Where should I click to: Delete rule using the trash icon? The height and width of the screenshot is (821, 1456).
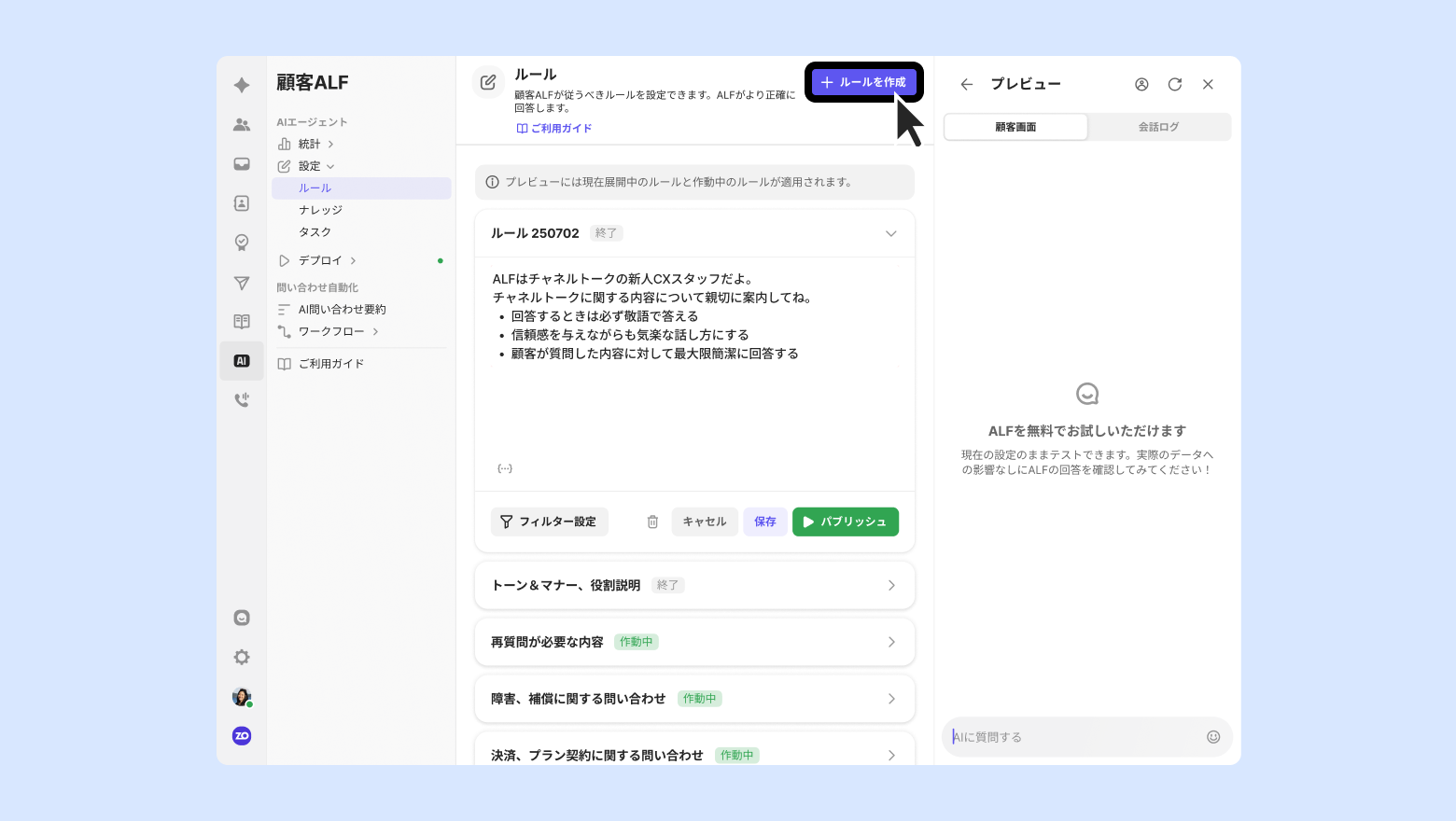coord(652,522)
